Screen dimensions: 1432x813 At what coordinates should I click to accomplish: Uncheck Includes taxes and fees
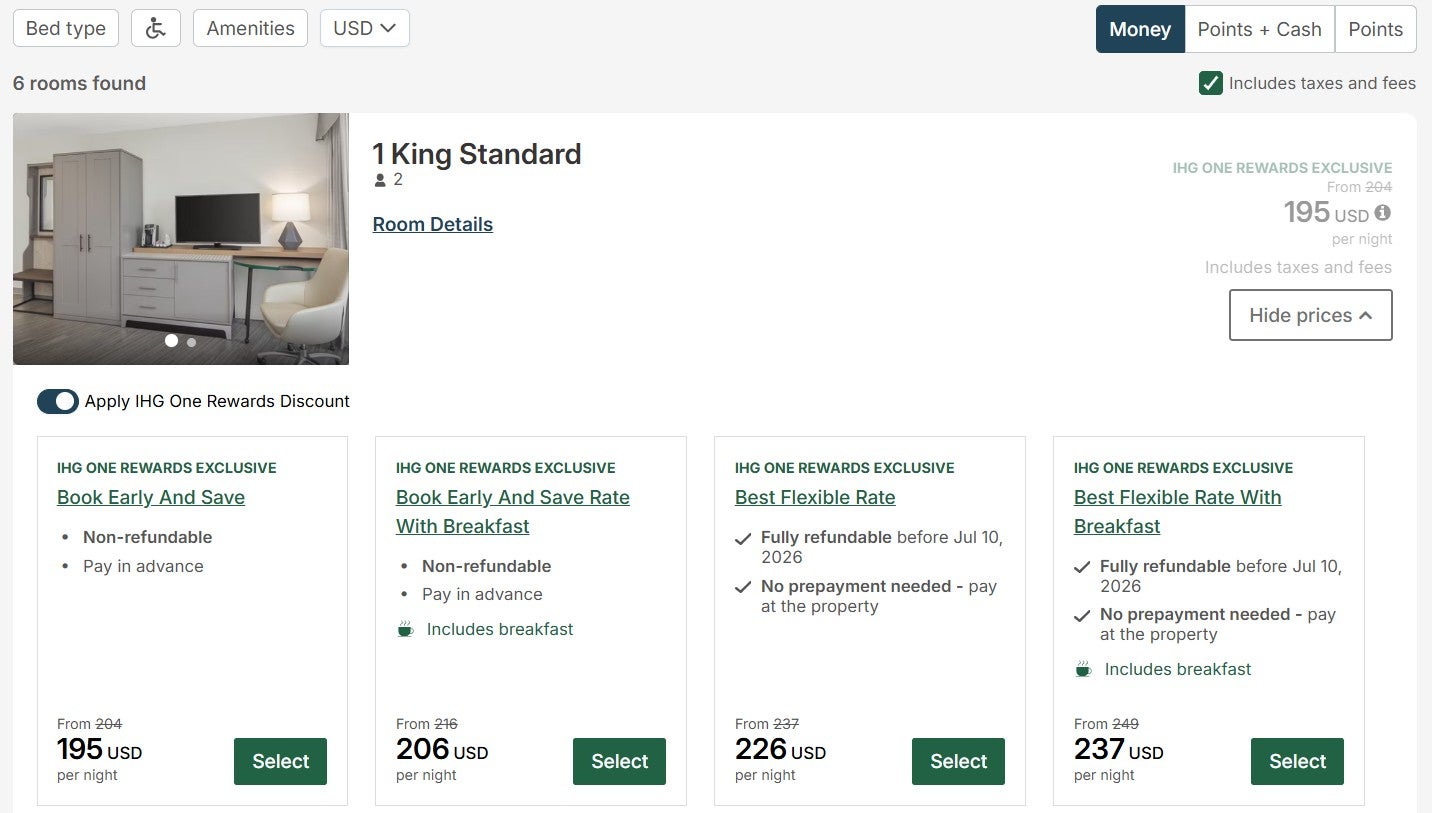[1211, 83]
